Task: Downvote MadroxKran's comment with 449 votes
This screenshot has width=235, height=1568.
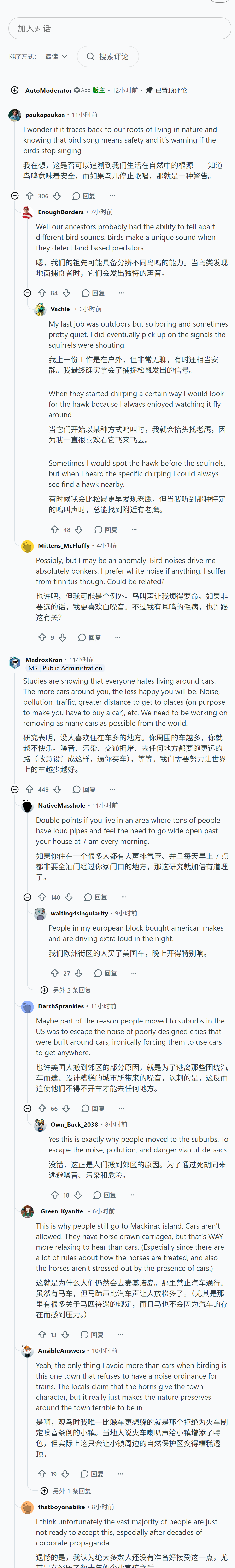Action: (57, 789)
